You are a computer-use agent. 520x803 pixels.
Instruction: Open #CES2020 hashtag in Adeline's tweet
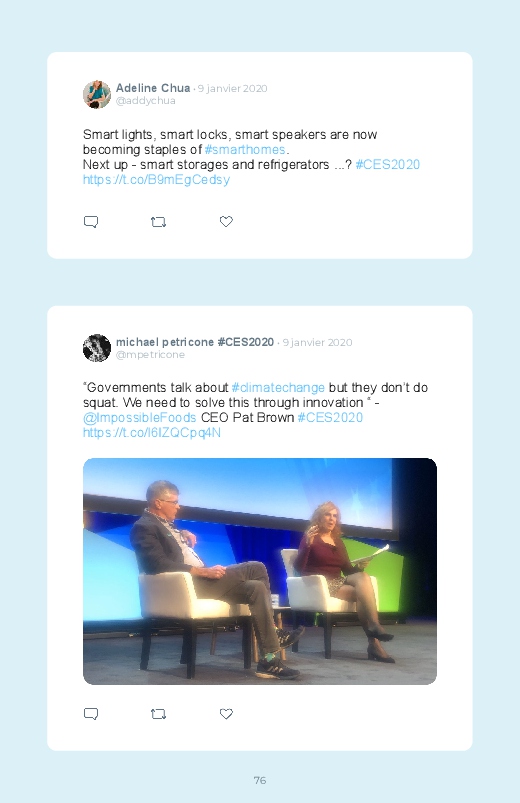point(387,164)
